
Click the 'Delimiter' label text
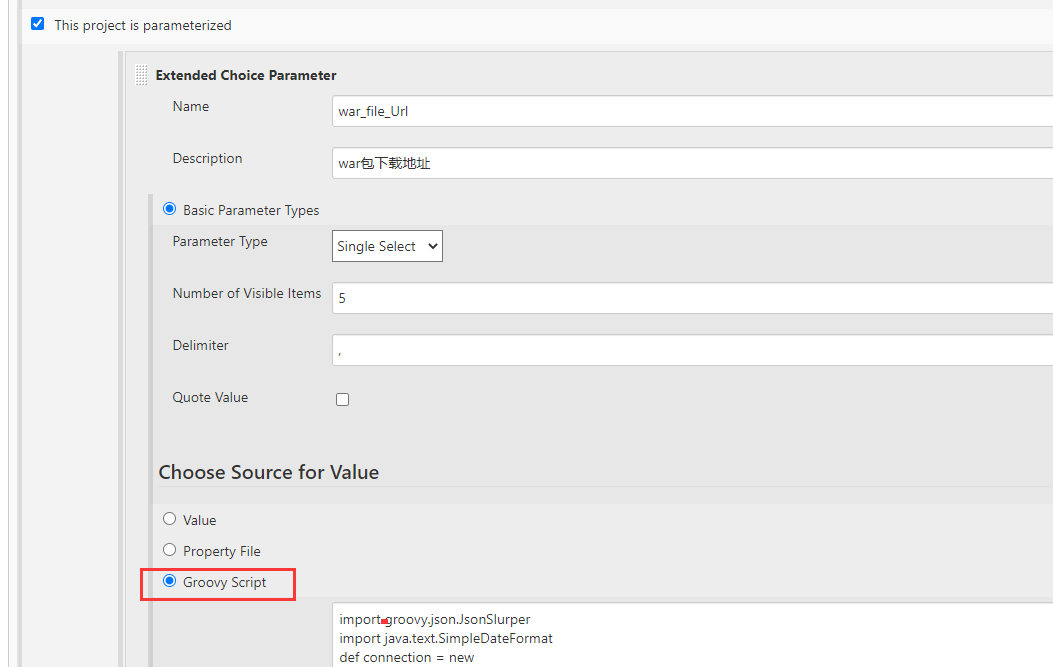201,346
